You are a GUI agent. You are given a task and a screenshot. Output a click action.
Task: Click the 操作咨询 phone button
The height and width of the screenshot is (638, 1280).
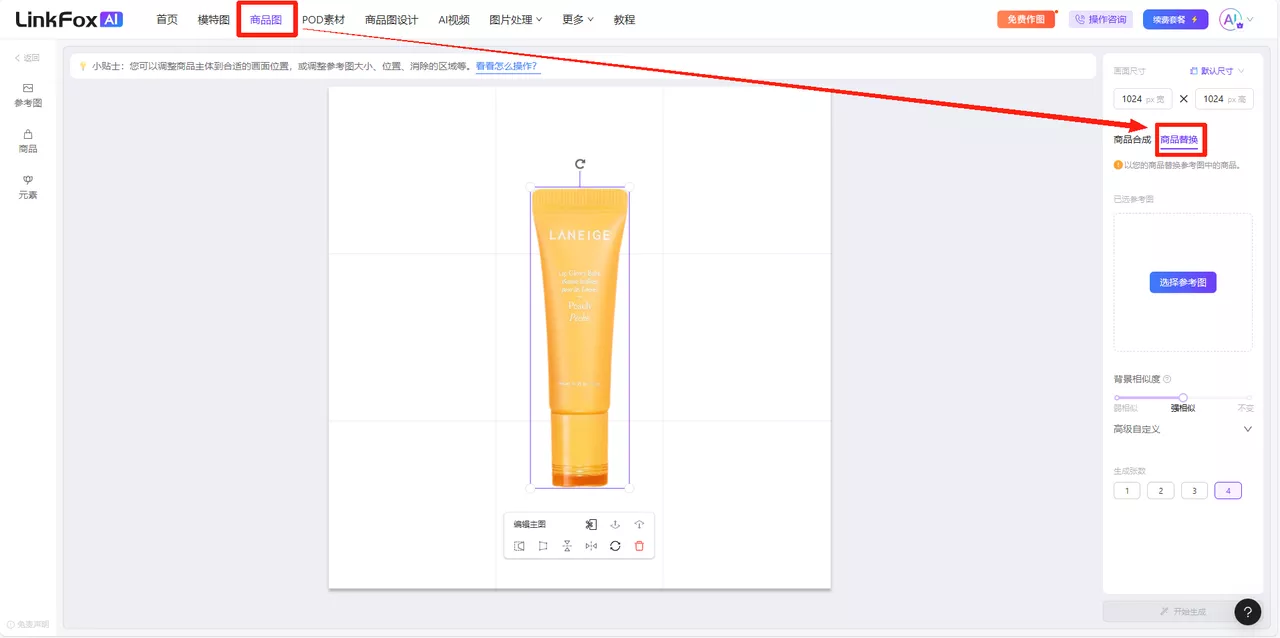1101,20
